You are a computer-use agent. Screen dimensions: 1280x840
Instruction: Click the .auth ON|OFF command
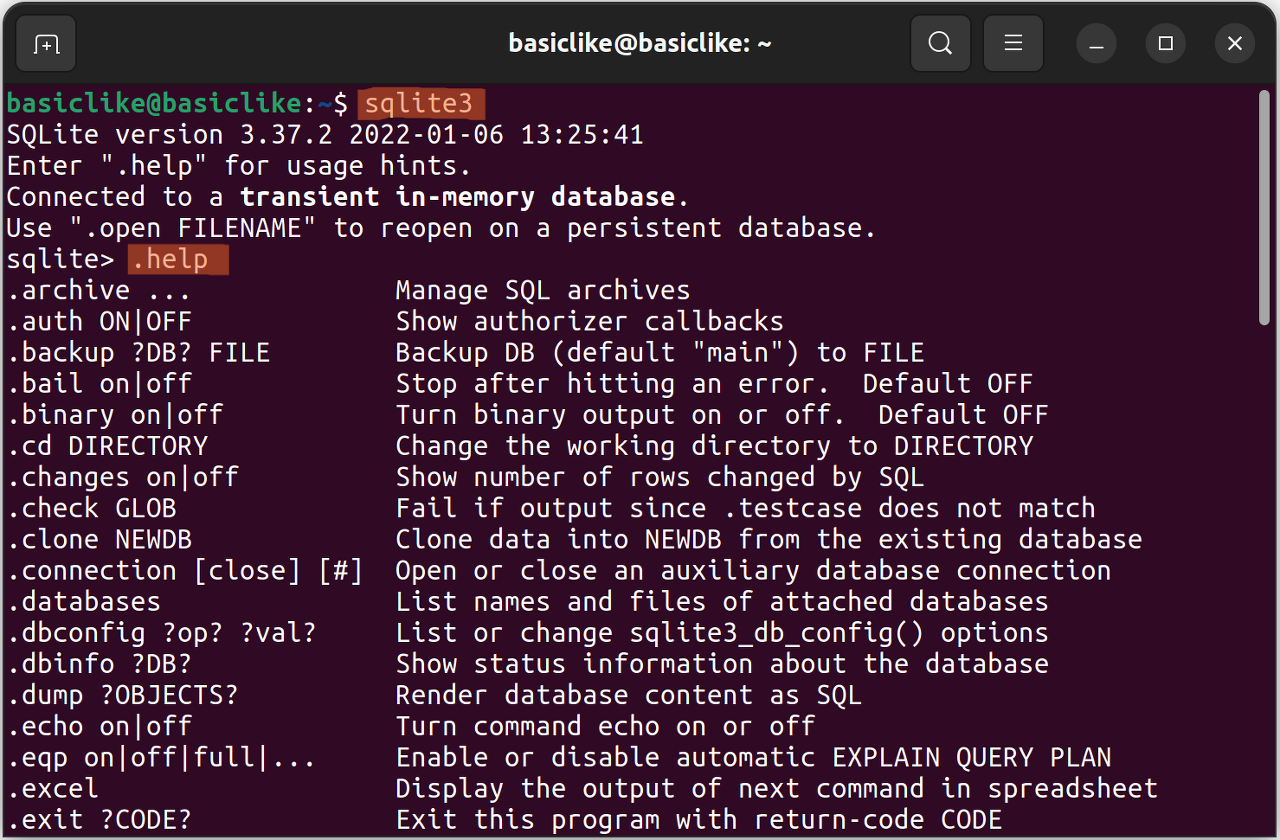99,321
